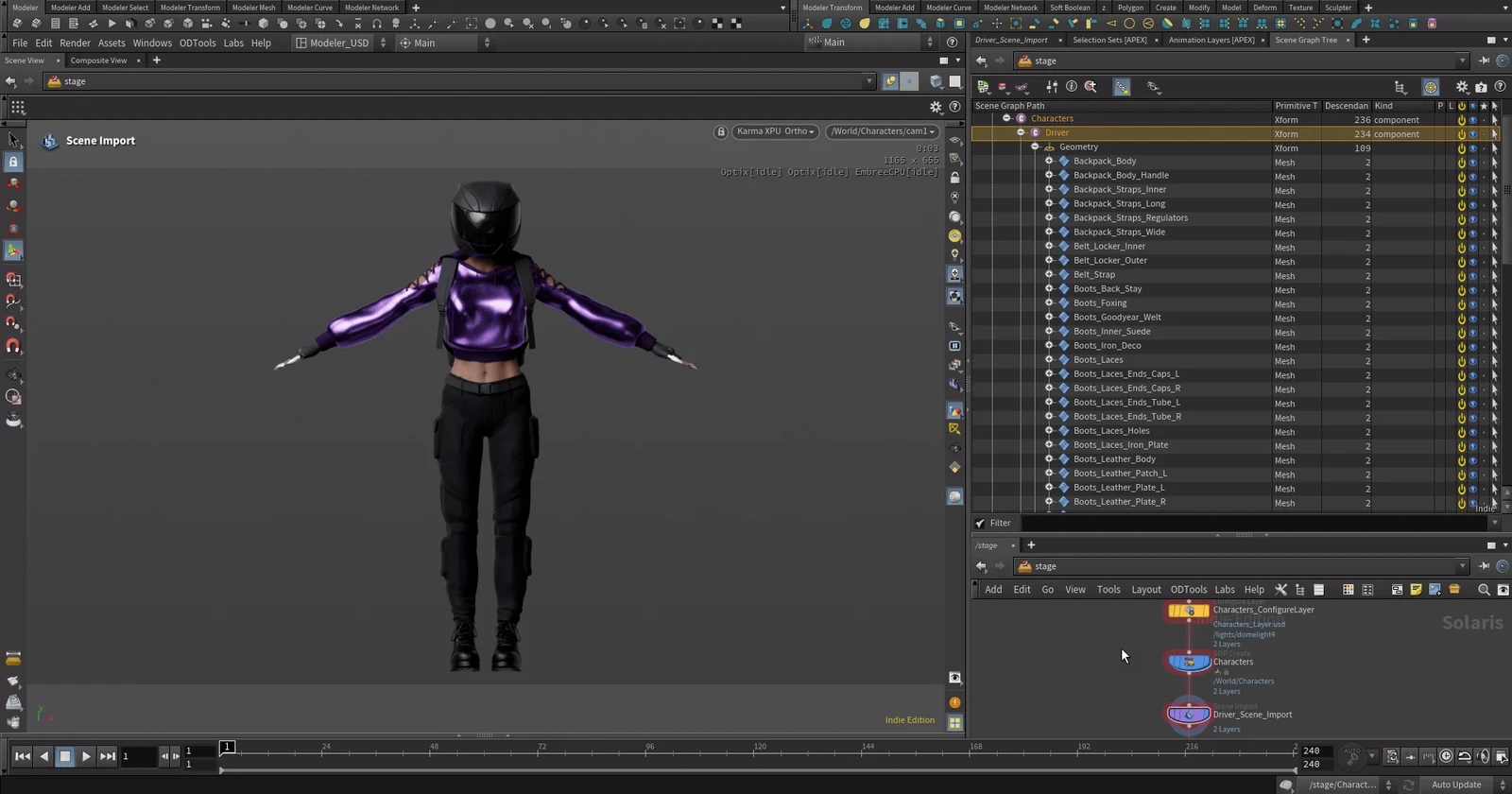Viewport: 1512px width, 794px height.
Task: Toggle activation for Geometry row
Action: (x=1462, y=148)
